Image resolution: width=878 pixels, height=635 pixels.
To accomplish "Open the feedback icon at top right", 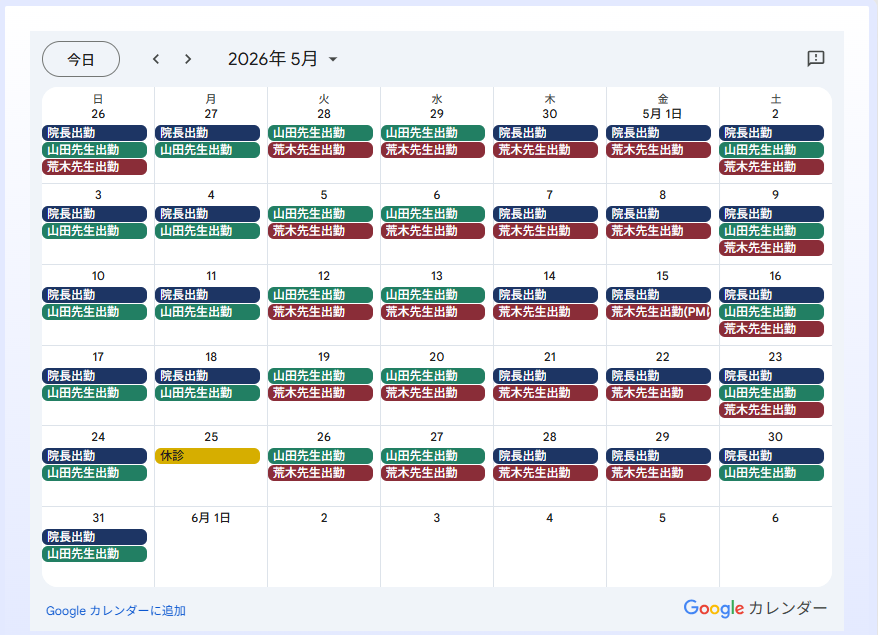I will point(816,59).
